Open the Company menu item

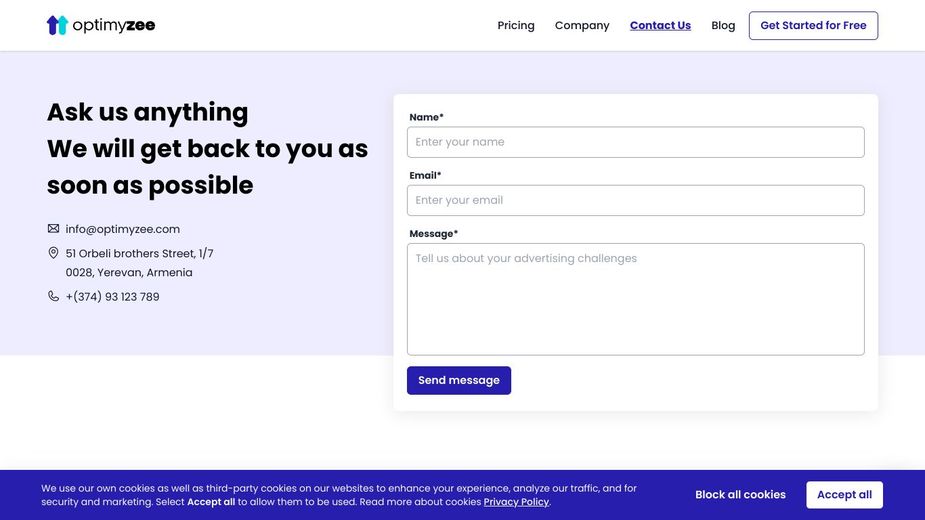click(x=582, y=25)
